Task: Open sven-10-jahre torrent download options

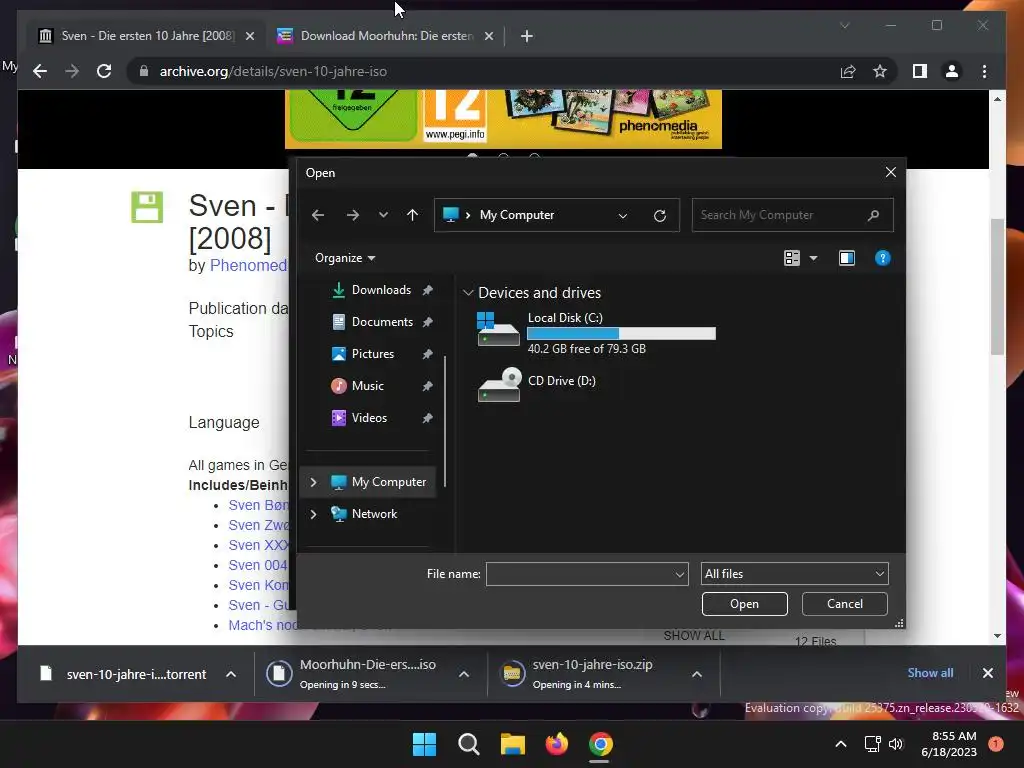Action: pyautogui.click(x=231, y=674)
